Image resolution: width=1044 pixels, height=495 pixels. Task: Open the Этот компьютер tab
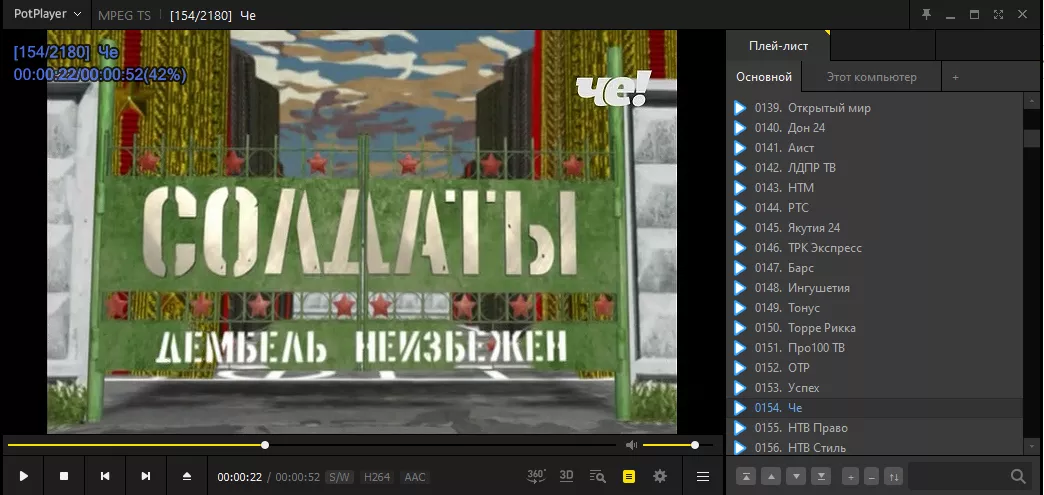pos(872,77)
